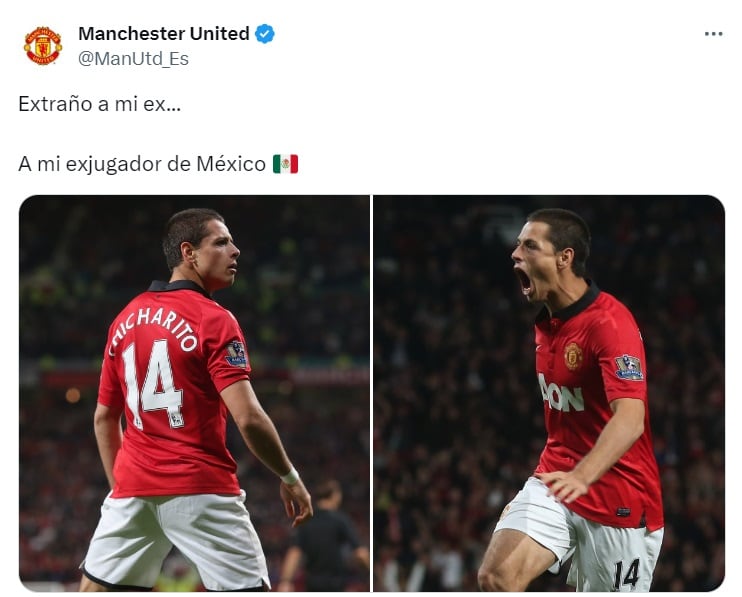
Task: Click the Manchester United crest profile avatar
Action: pyautogui.click(x=43, y=45)
